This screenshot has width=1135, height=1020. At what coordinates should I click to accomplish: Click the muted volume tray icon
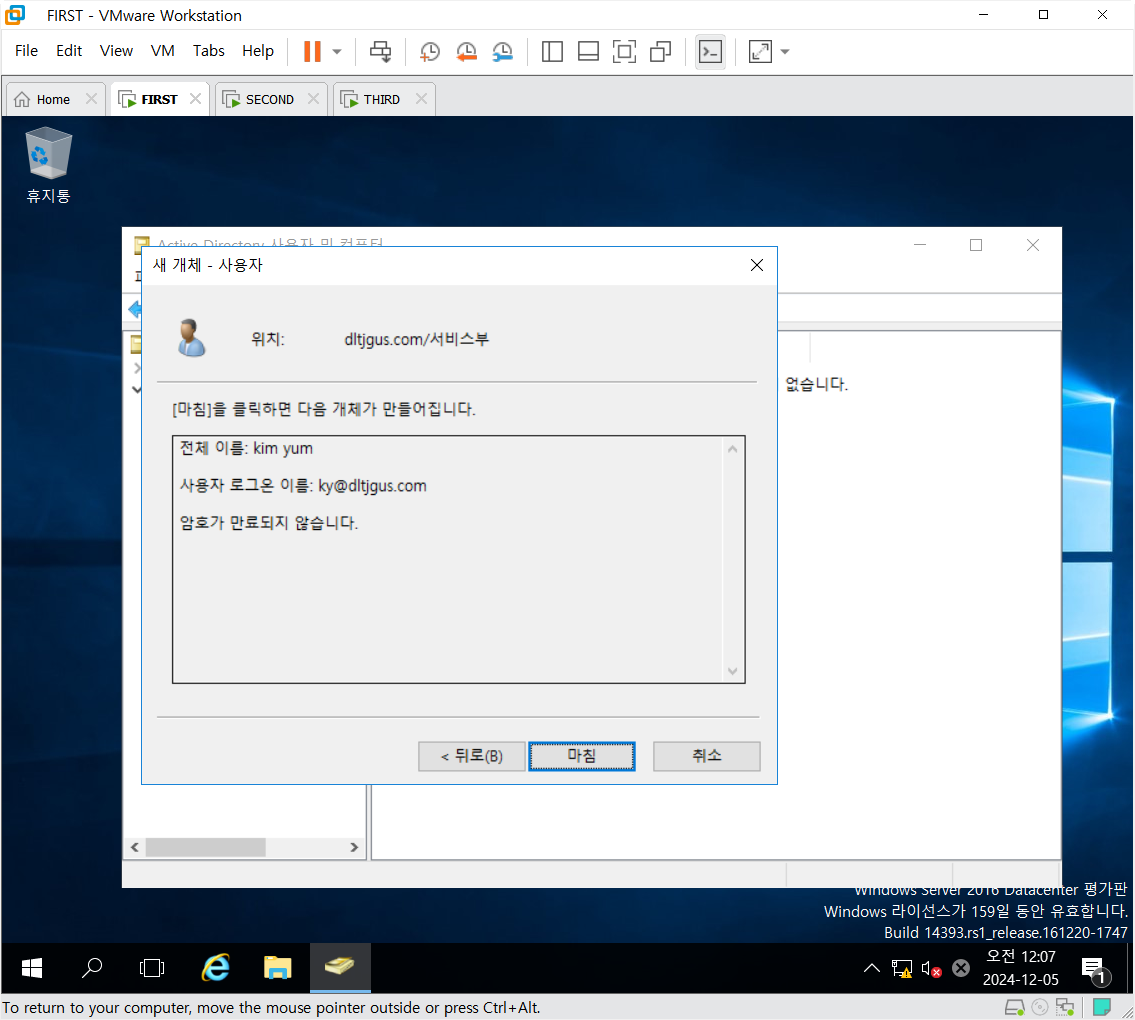[932, 969]
